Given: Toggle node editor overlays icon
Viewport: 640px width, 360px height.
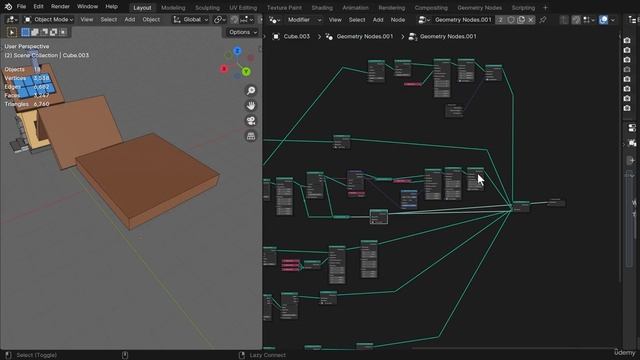Looking at the screenshot, I should click(x=603, y=20).
